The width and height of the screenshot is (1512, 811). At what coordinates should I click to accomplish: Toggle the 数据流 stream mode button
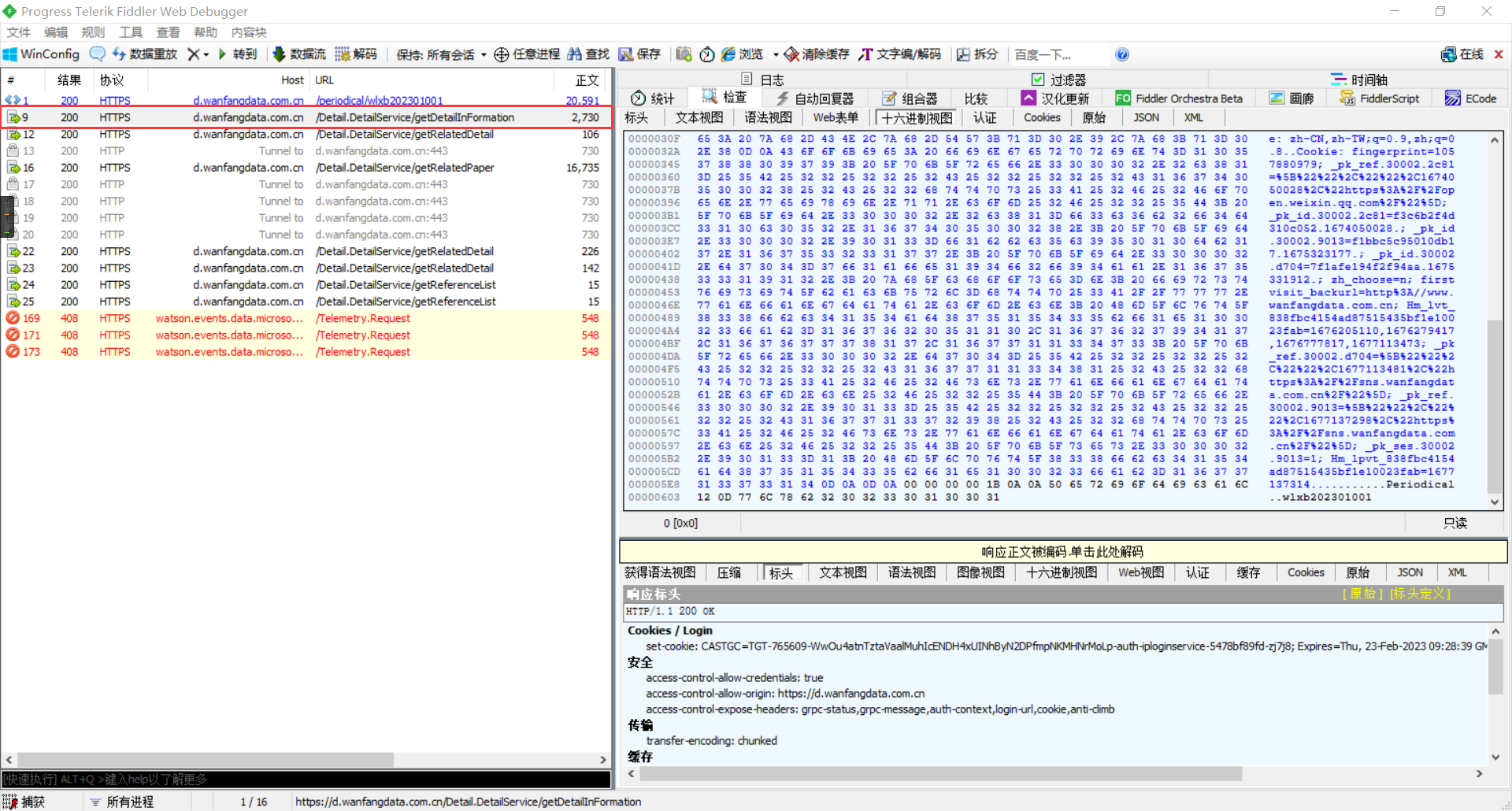pyautogui.click(x=299, y=54)
